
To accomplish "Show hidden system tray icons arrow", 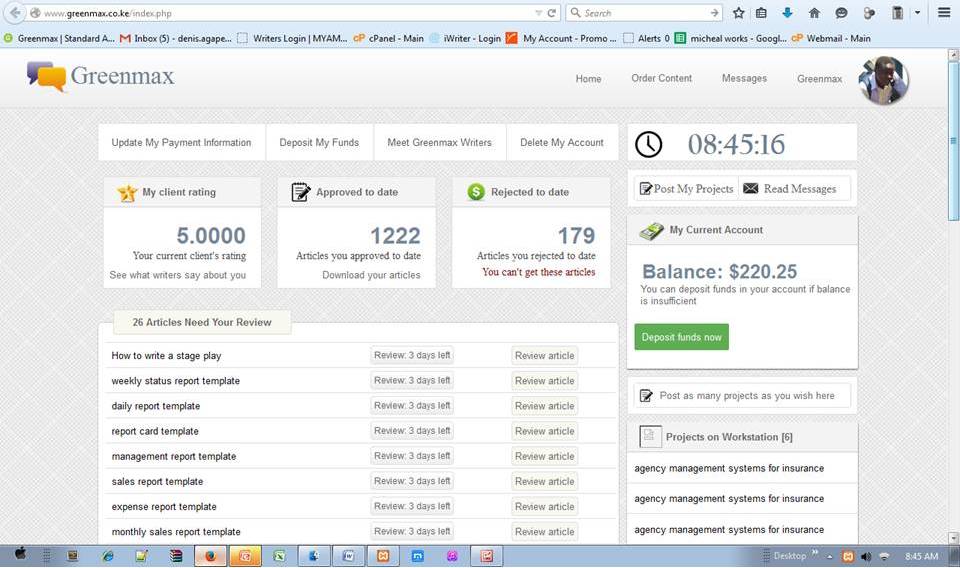I will 830,557.
